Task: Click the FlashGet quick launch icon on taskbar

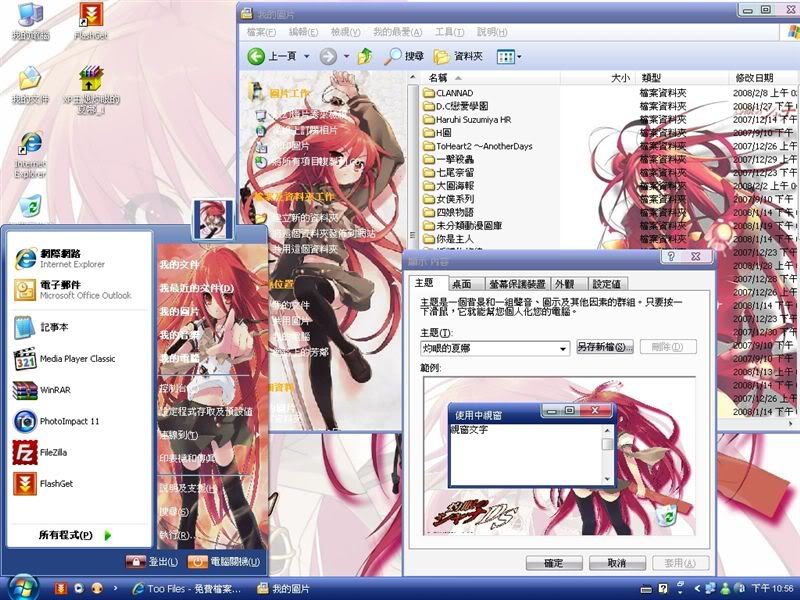Action: [x=61, y=588]
